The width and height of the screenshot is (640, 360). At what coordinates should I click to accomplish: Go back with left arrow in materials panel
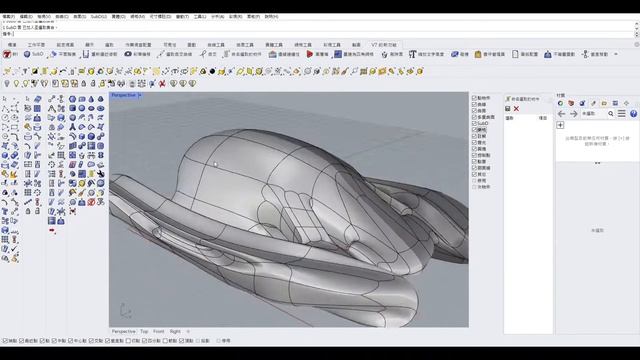click(562, 114)
